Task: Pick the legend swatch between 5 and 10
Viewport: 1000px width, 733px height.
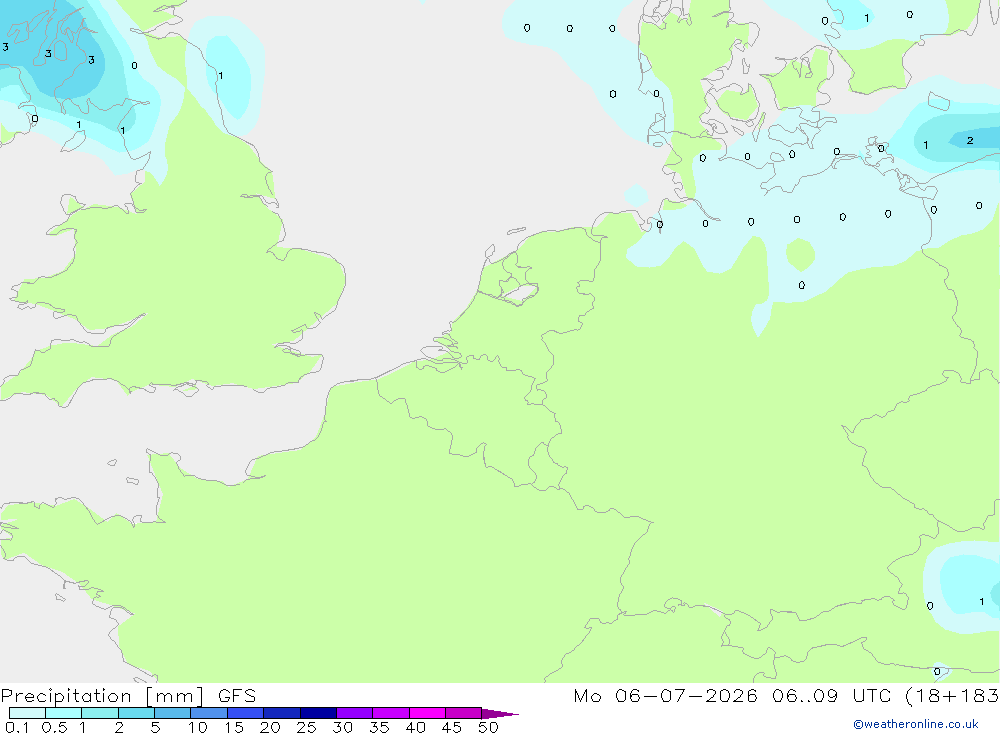Action: click(x=173, y=713)
